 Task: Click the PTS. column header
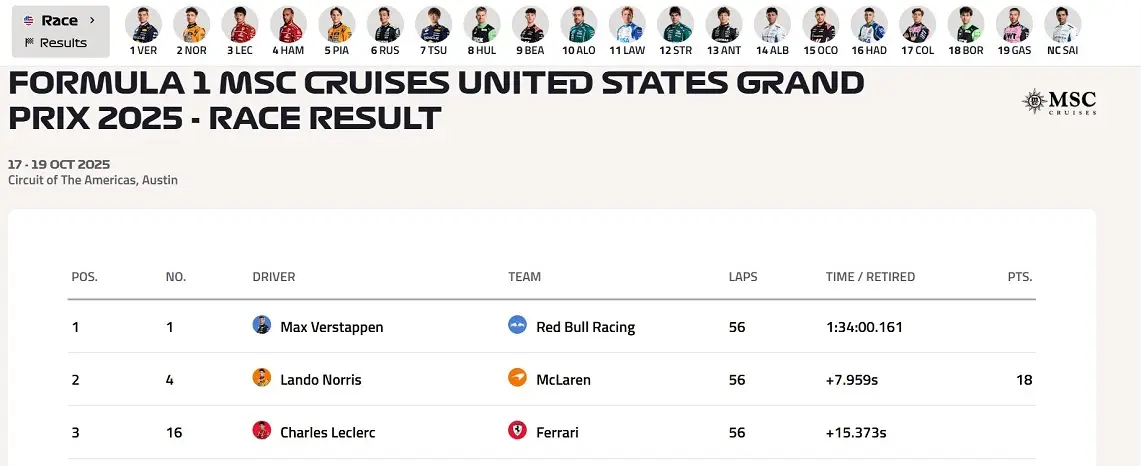1019,277
